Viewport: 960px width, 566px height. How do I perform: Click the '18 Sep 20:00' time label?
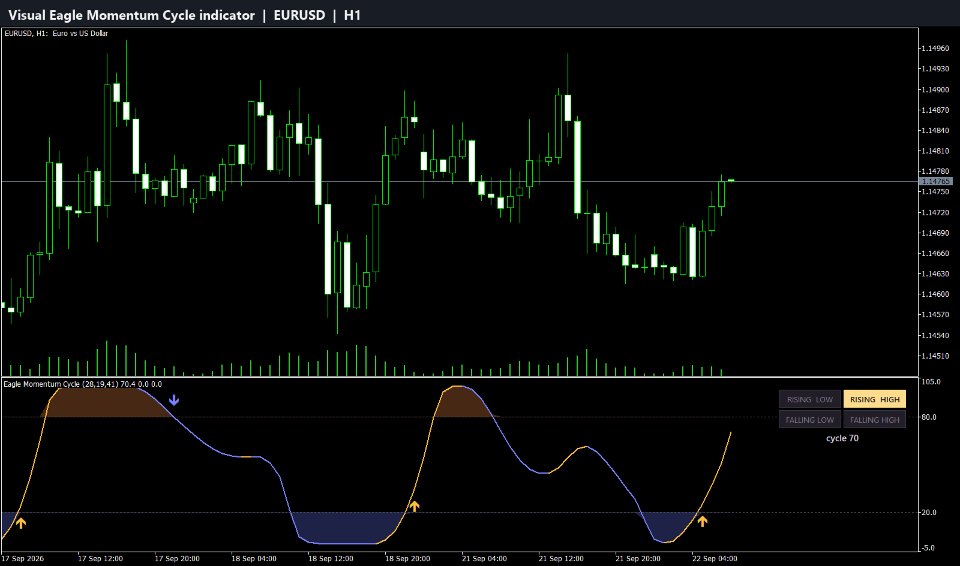(408, 559)
